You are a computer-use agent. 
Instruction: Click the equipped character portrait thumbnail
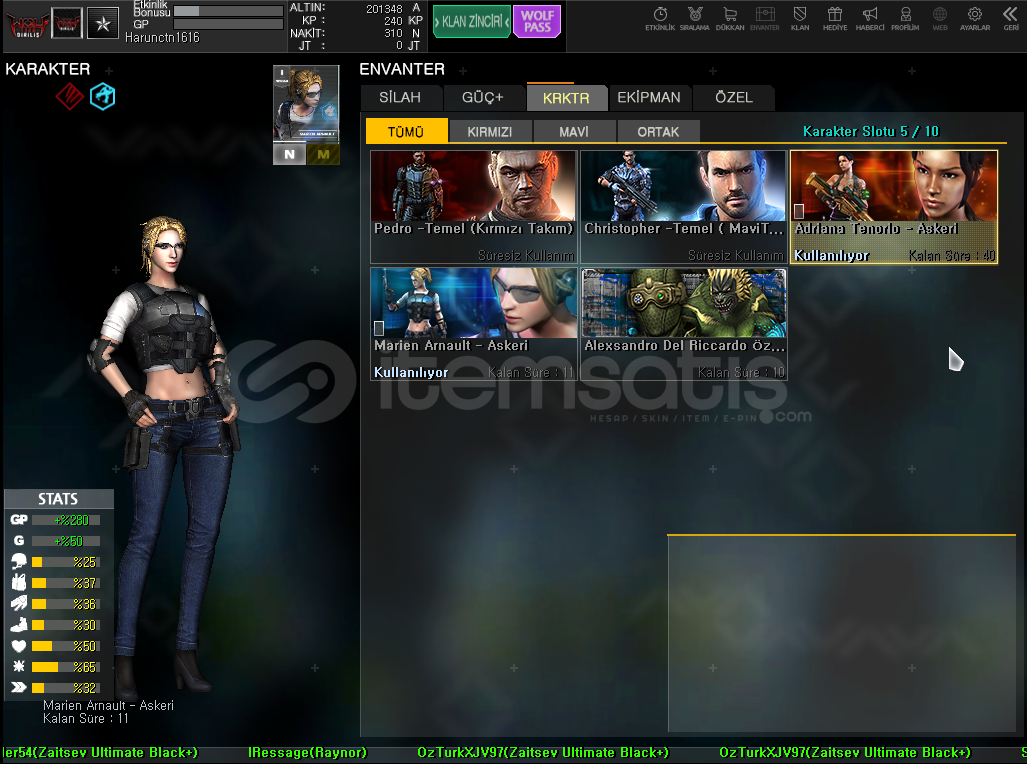[306, 103]
